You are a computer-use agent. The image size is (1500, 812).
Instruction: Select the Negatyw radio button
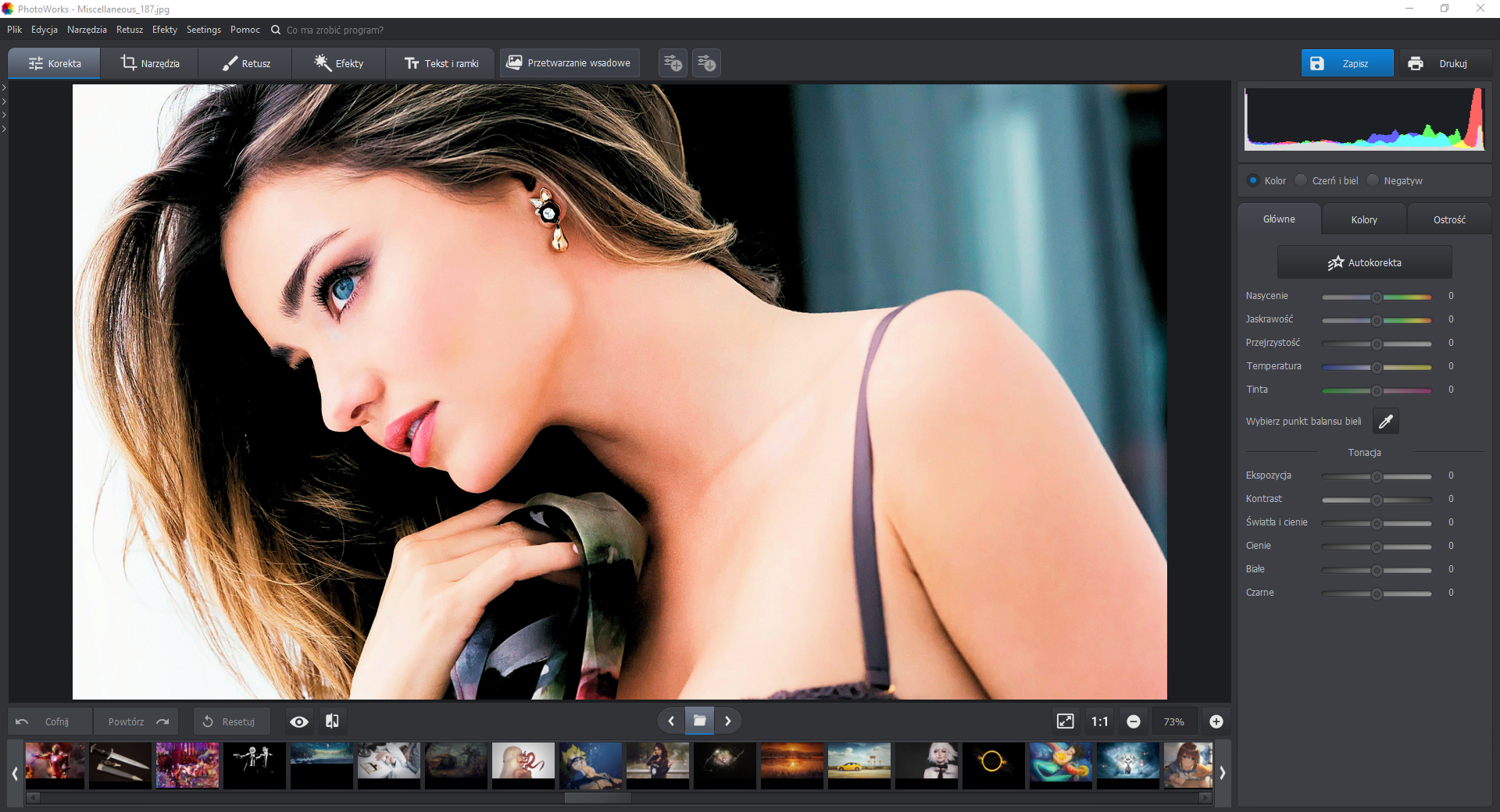[x=1373, y=180]
